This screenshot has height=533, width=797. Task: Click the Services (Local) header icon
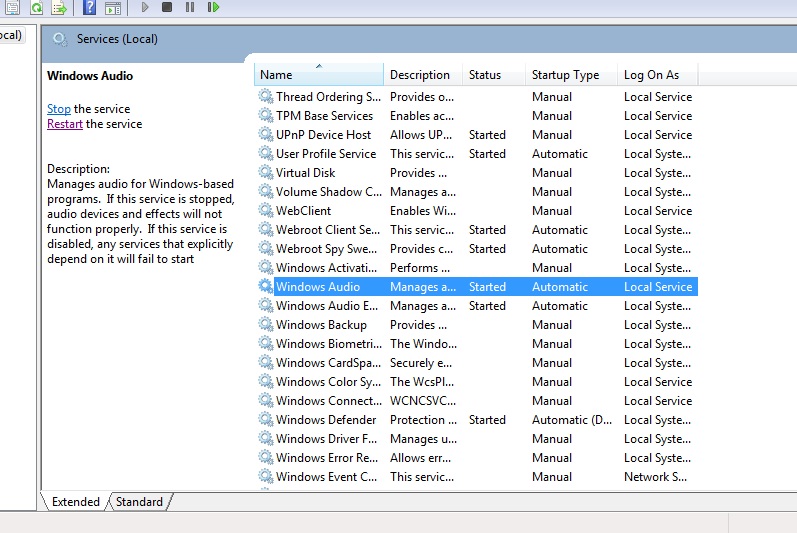[60, 39]
